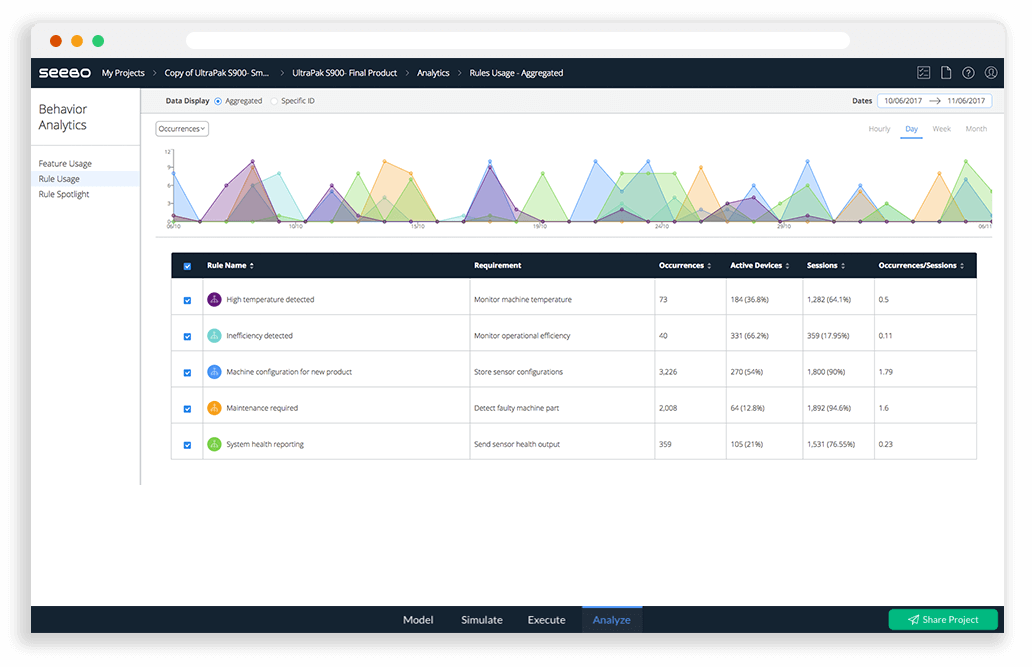This screenshot has height=667, width=1032.
Task: Click Rules Usage - Aggregated breadcrumb
Action: [516, 73]
